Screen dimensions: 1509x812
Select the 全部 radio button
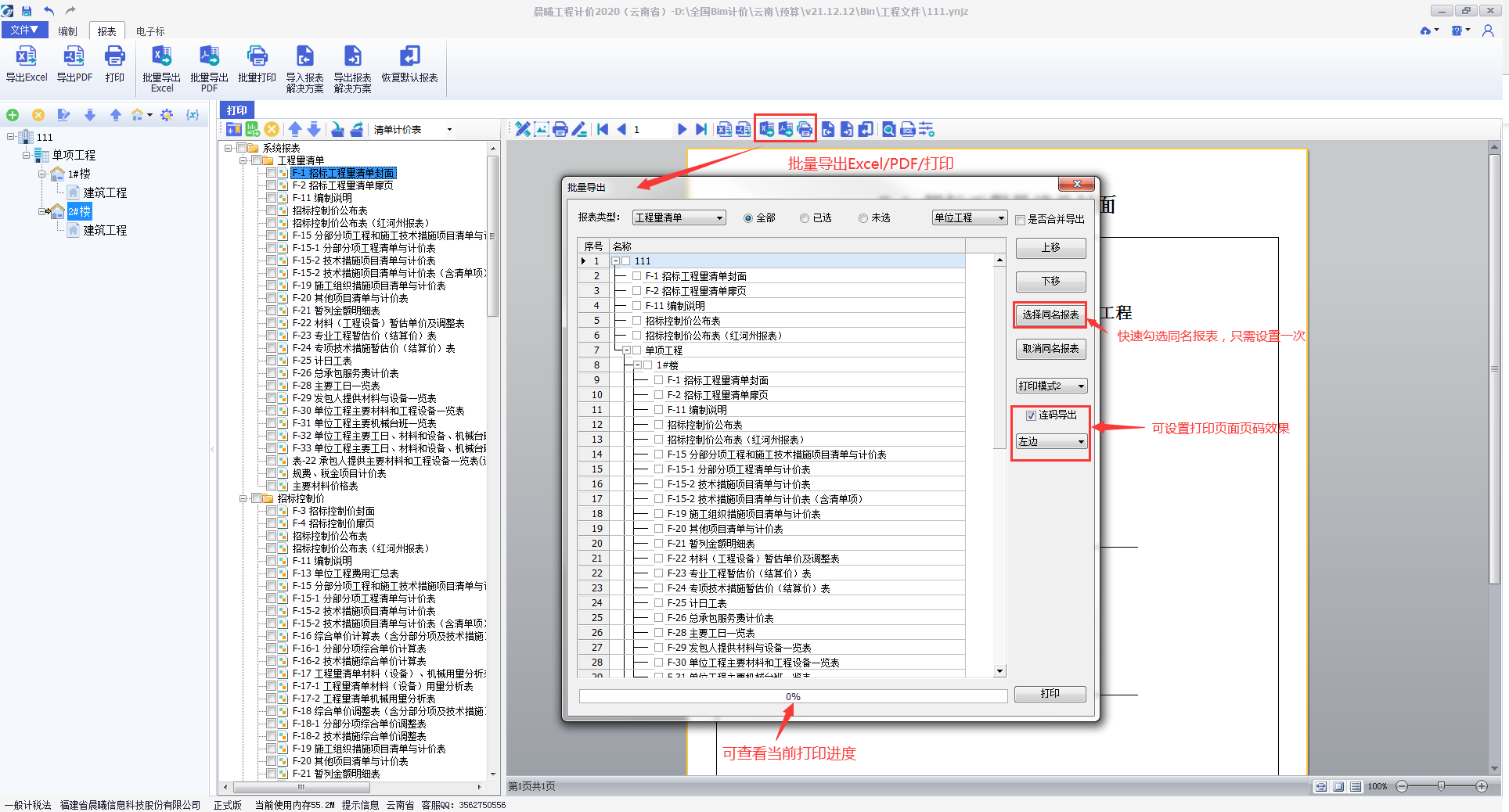[748, 218]
